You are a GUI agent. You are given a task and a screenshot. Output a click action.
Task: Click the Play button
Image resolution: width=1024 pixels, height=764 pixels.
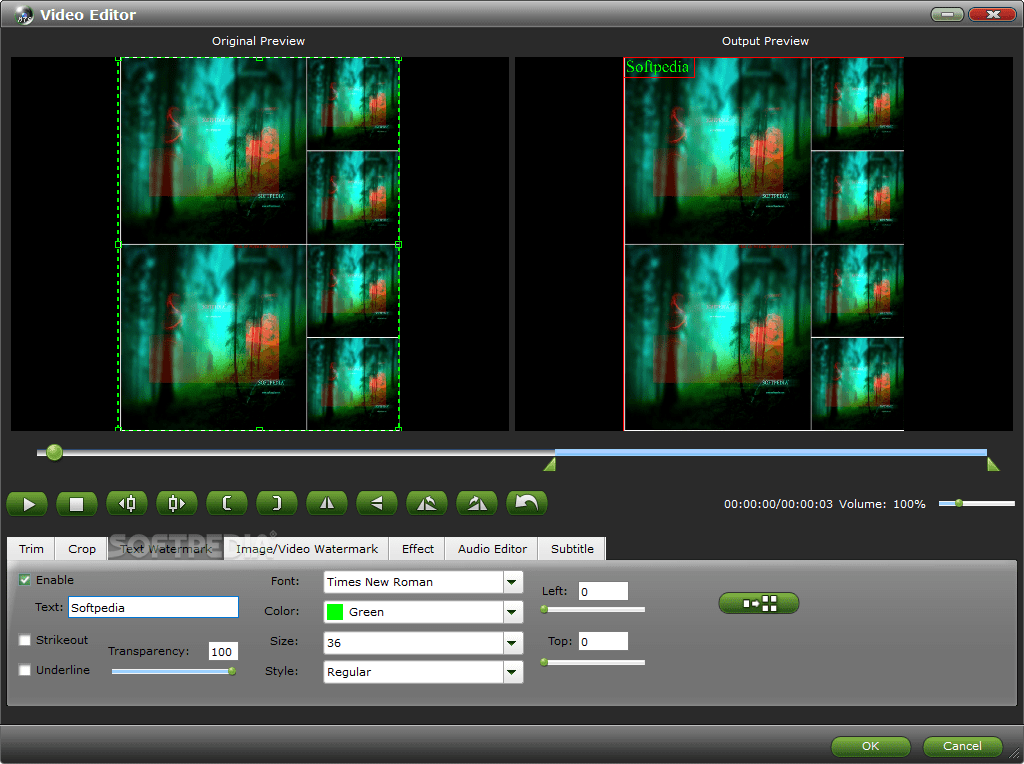(27, 504)
